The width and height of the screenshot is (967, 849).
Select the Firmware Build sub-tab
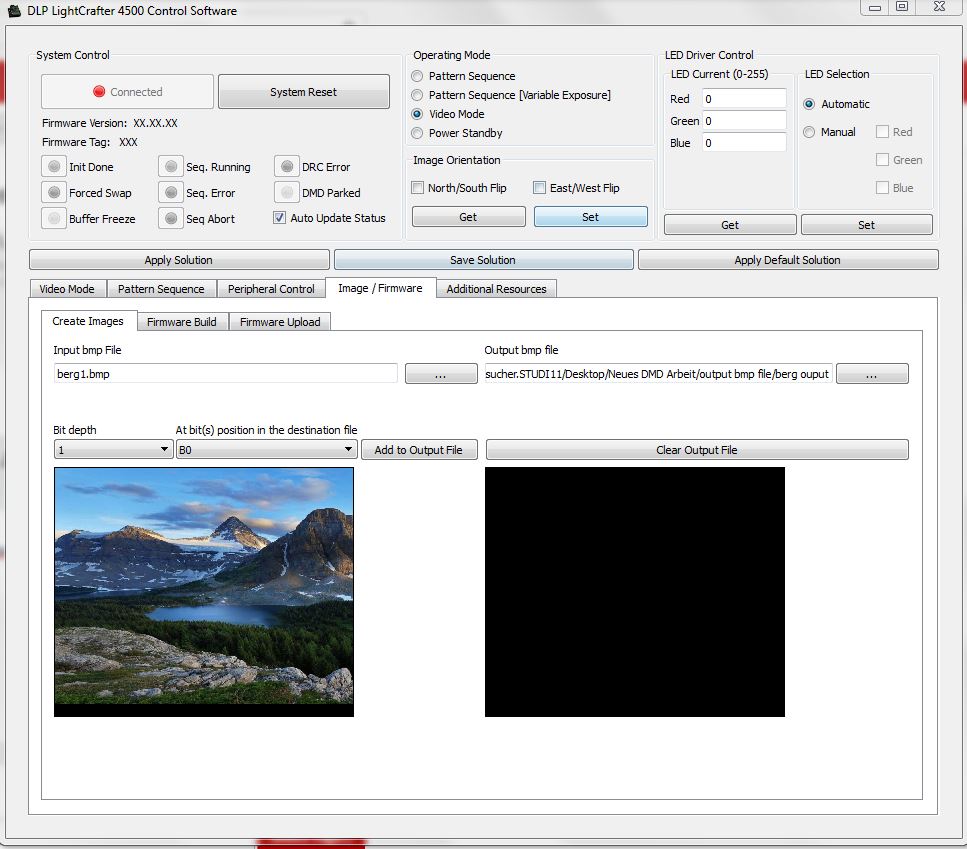(182, 322)
